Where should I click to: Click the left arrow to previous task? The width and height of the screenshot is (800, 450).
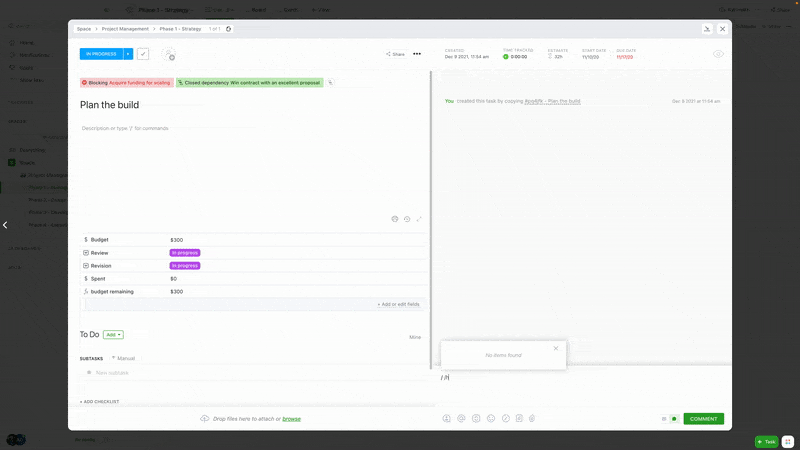[5, 225]
